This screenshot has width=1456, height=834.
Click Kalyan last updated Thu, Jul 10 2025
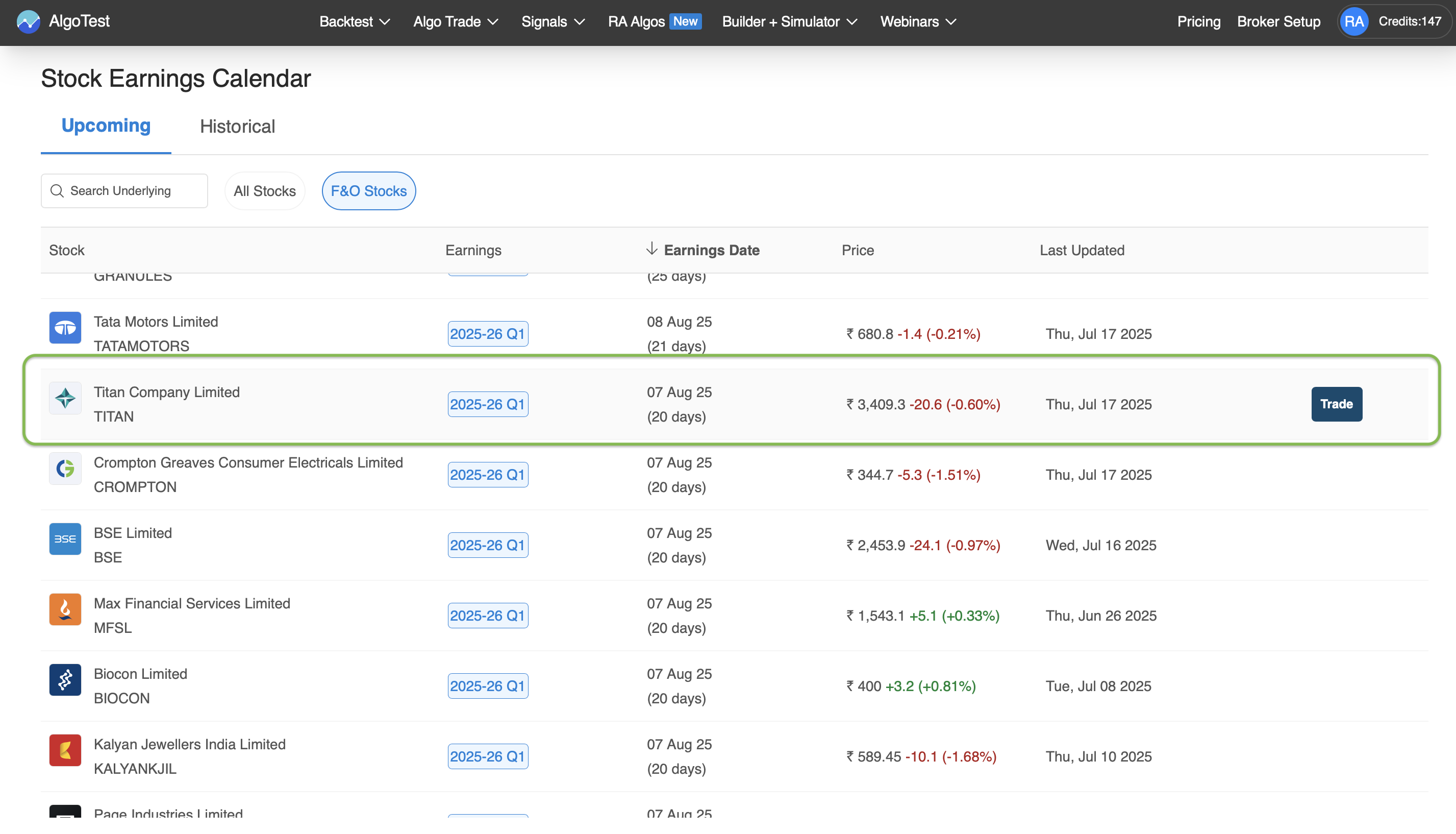[1098, 756]
